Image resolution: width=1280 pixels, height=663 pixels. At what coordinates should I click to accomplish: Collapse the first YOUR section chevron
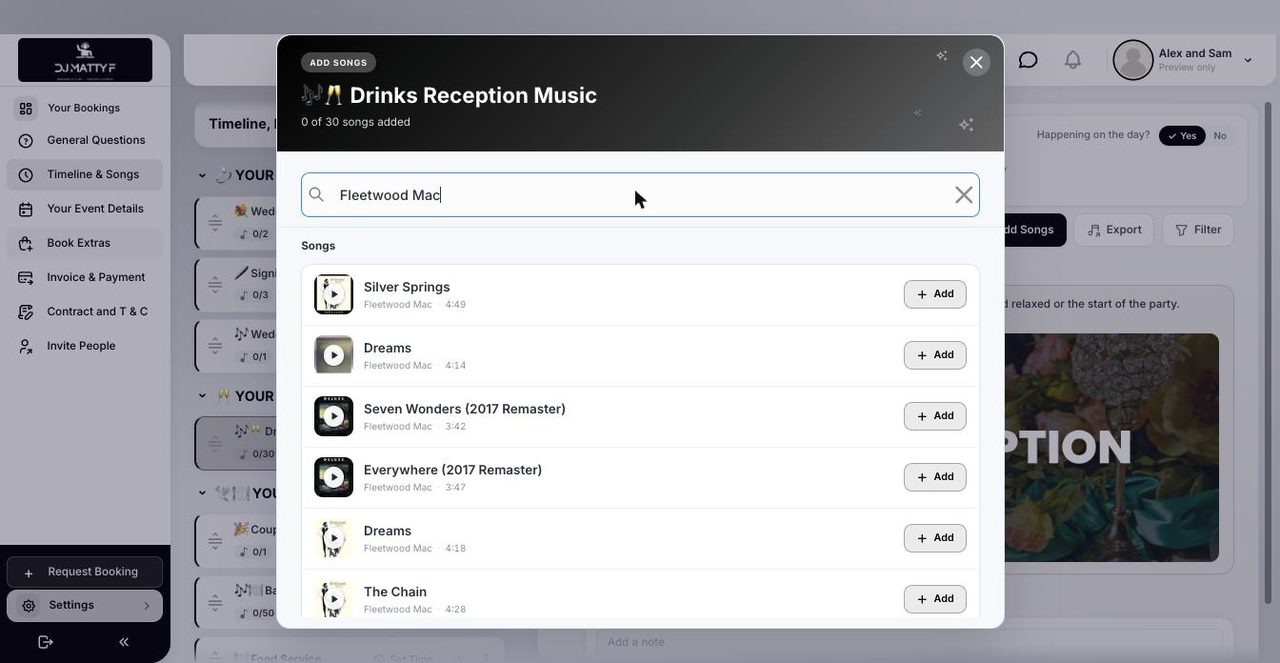pos(202,176)
